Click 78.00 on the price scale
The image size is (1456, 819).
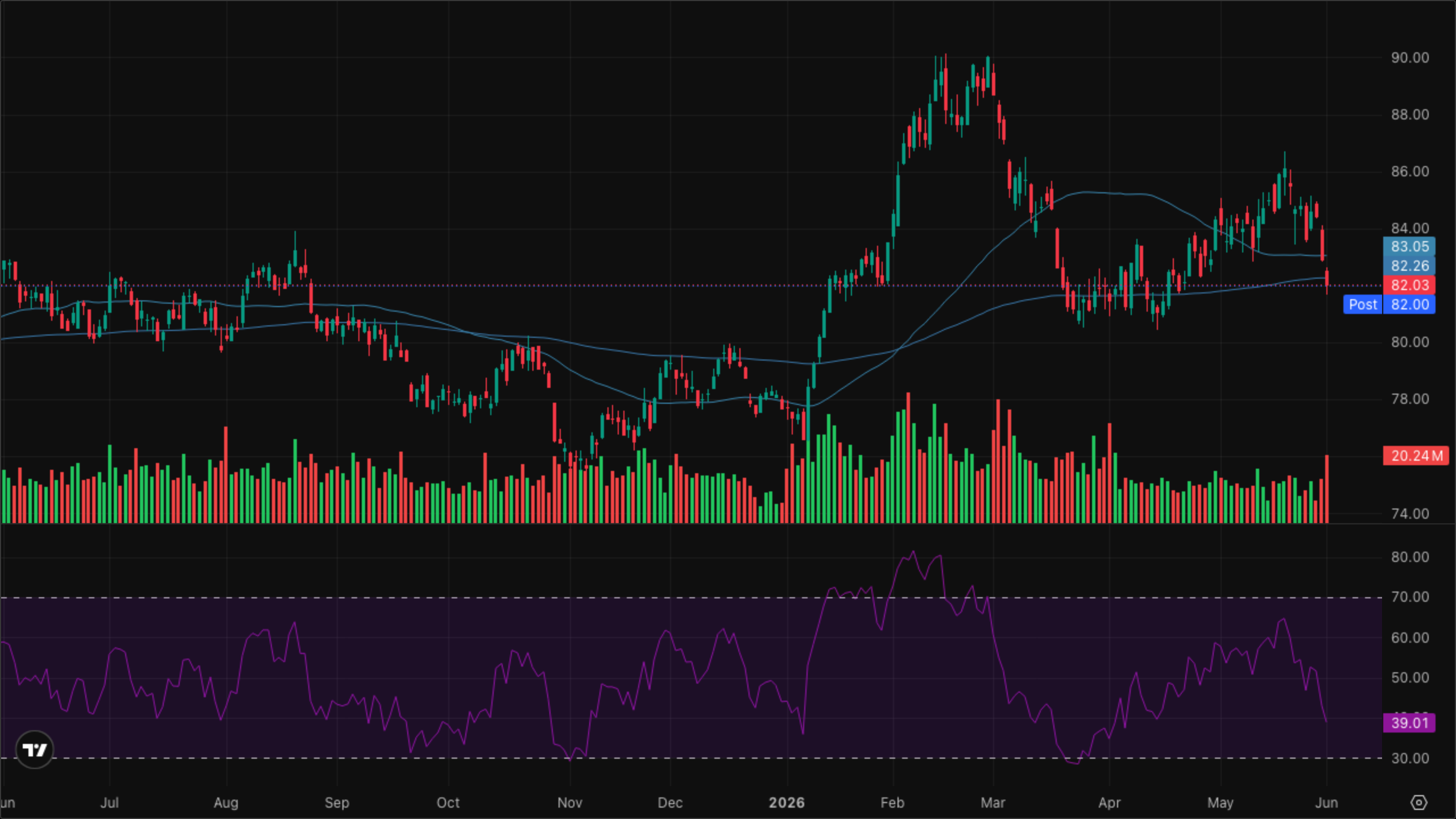1410,399
